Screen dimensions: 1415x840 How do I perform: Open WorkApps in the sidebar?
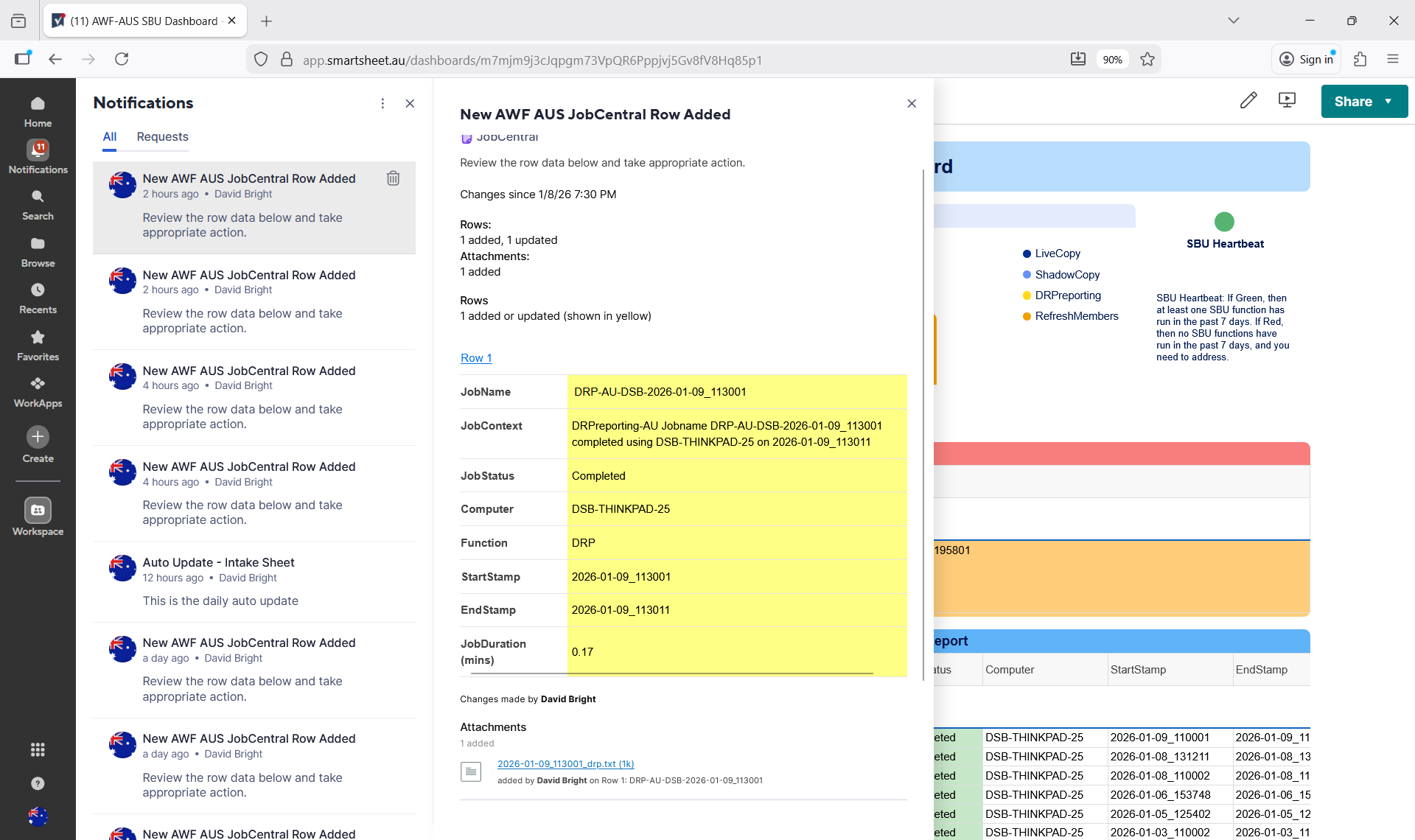tap(38, 392)
